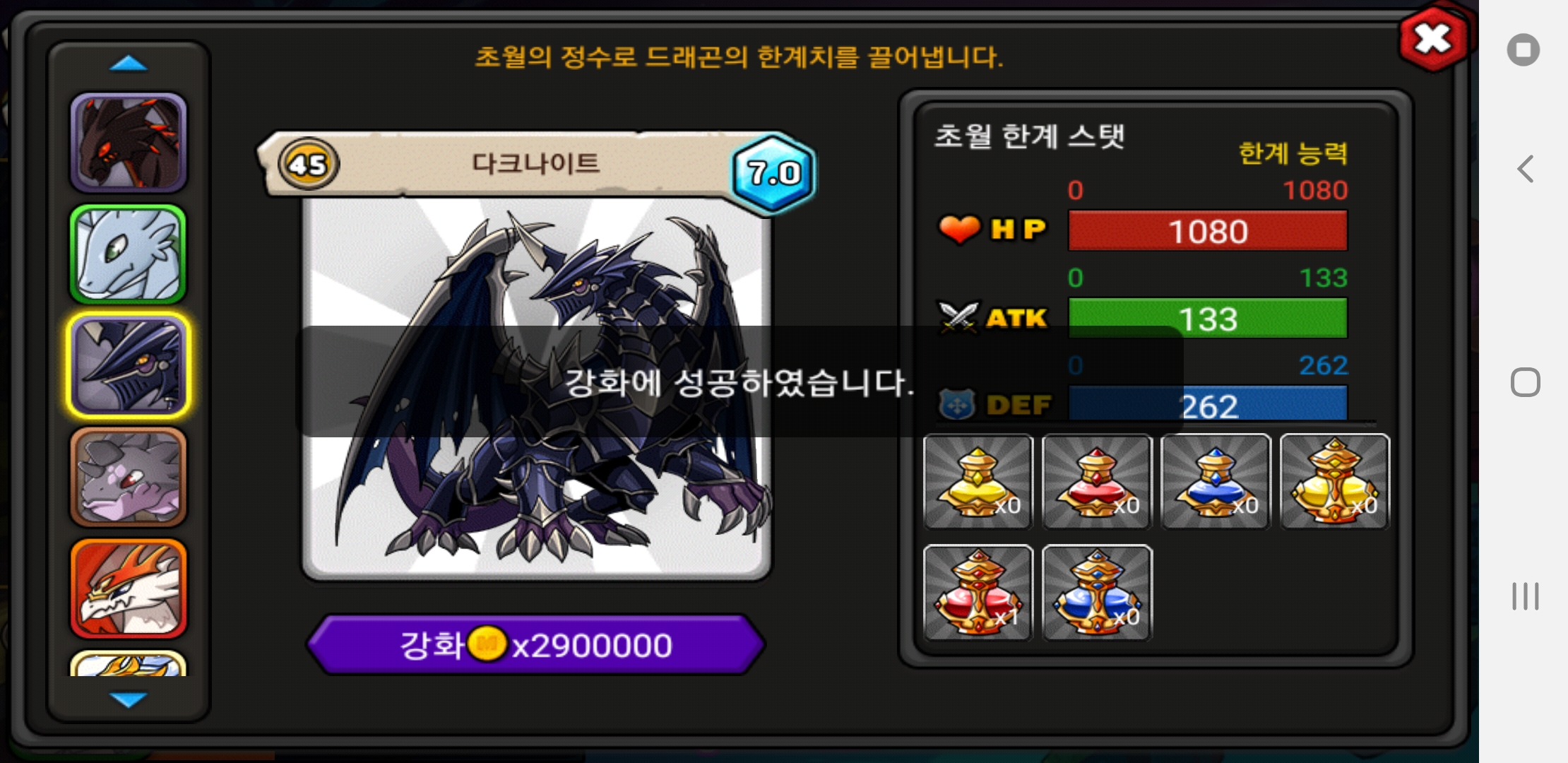Choose the white dragon with green frame
This screenshot has width=1568, height=763.
pos(129,254)
